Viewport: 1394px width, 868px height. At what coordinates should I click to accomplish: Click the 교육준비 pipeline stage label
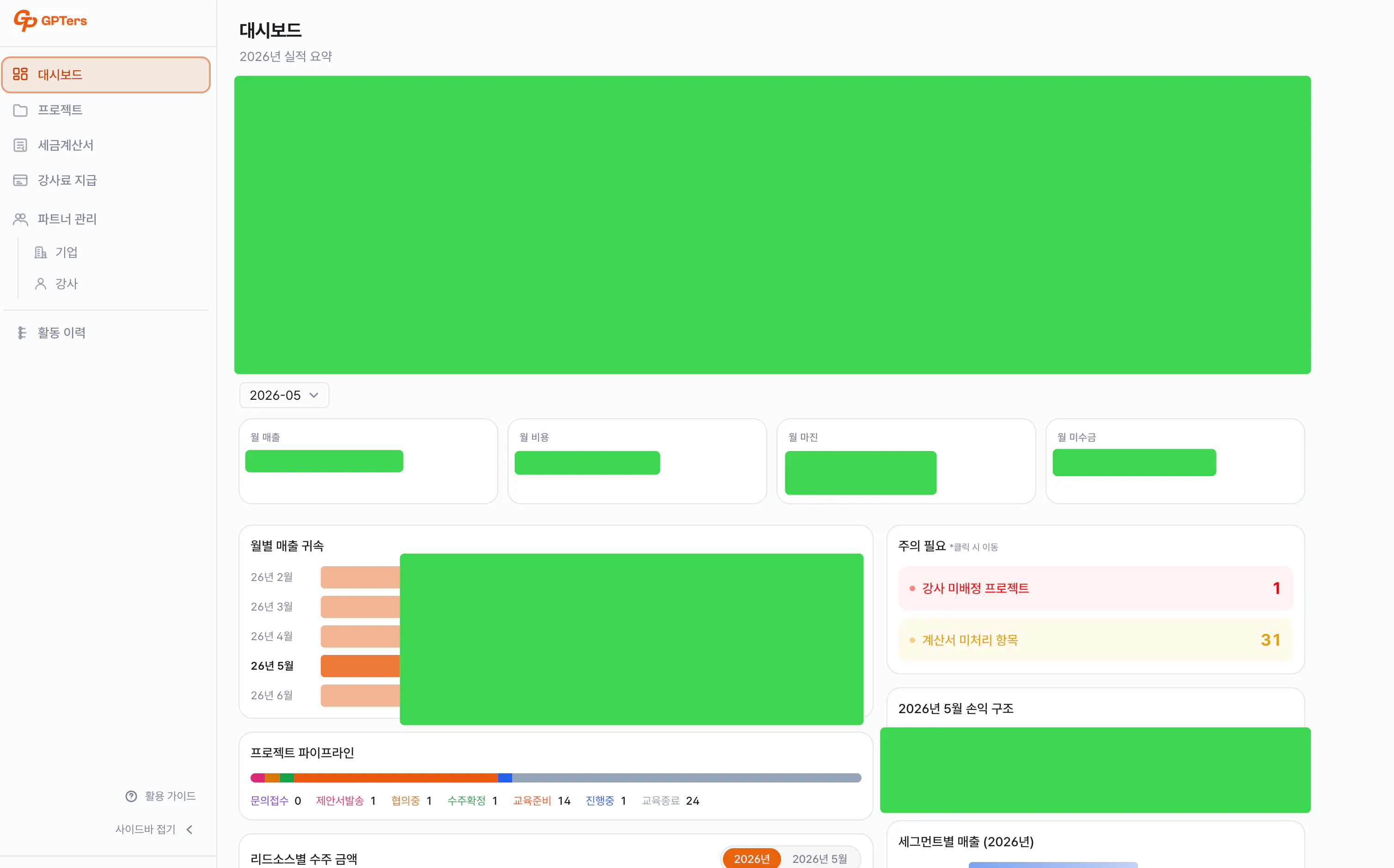pyautogui.click(x=532, y=800)
